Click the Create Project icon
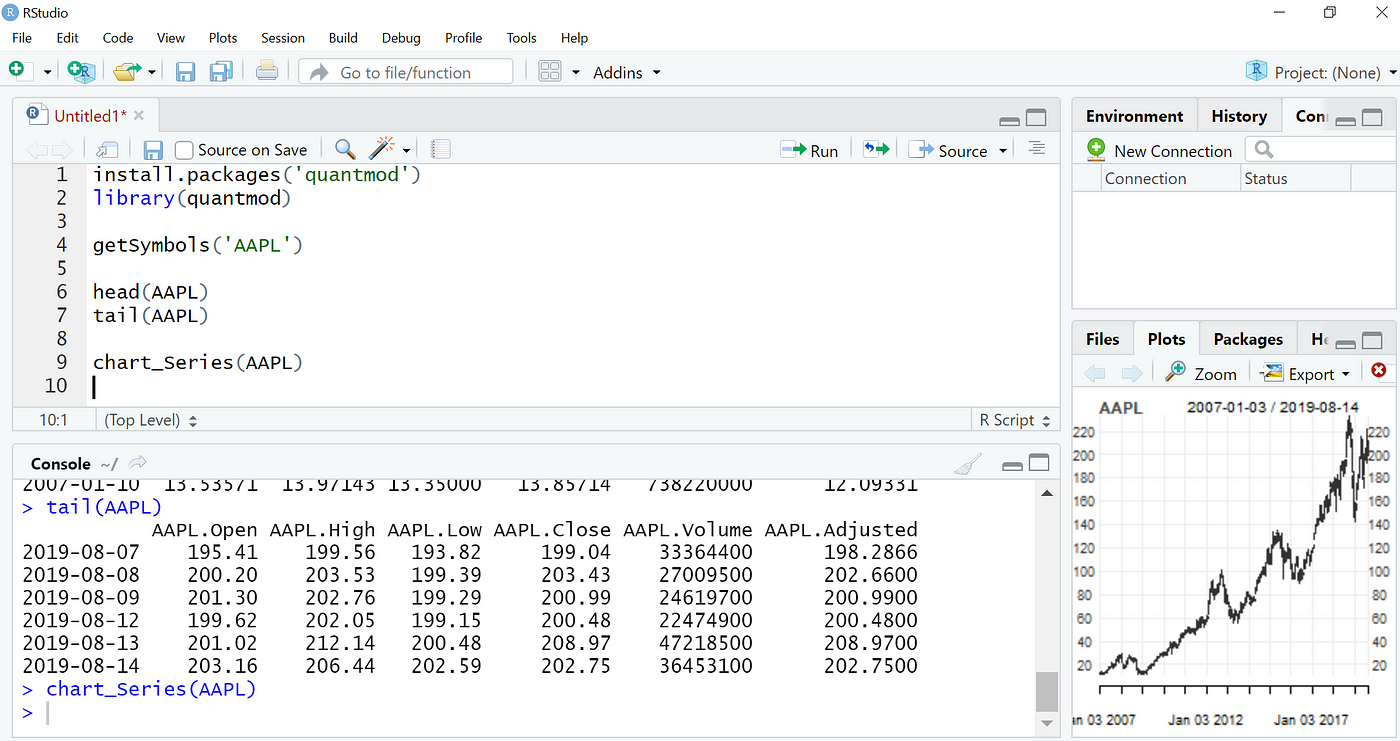Viewport: 1400px width, 741px height. pos(81,71)
